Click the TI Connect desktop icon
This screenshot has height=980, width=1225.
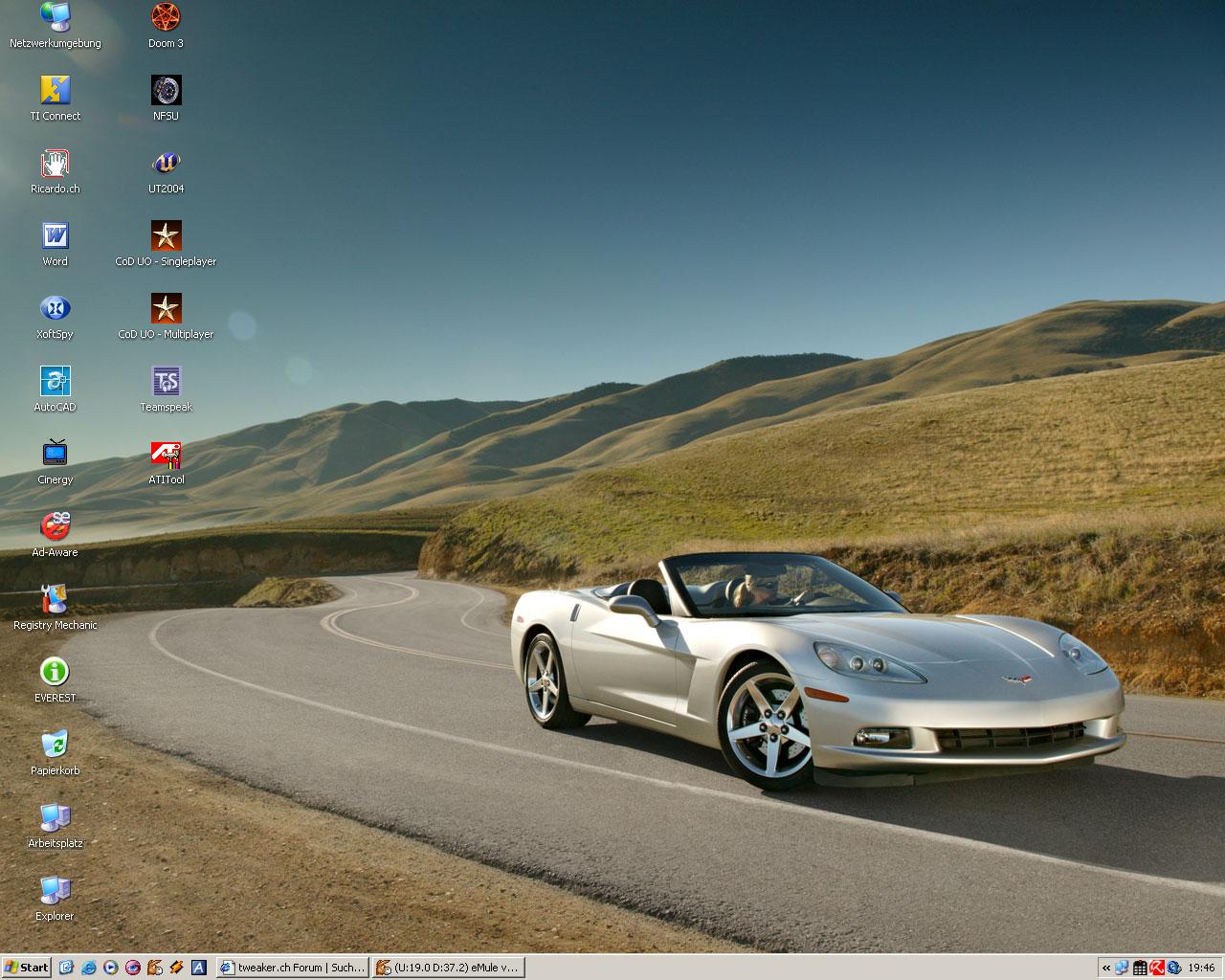55,91
